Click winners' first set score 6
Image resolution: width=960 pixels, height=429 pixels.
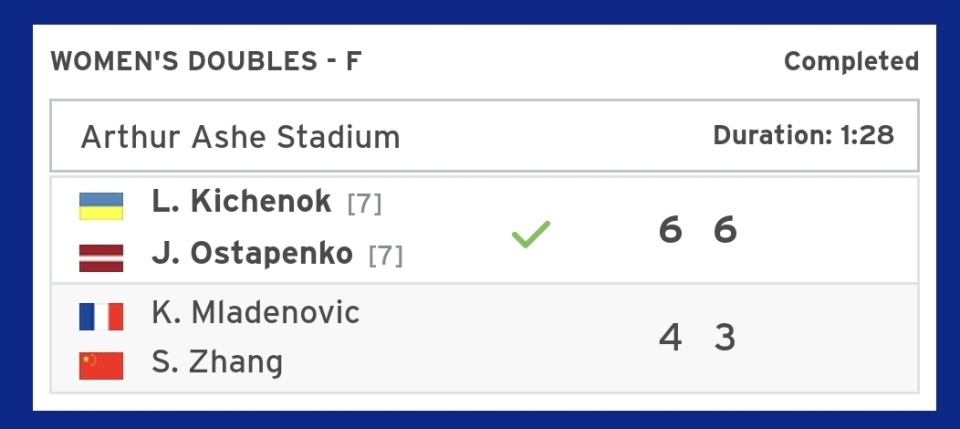(x=670, y=231)
